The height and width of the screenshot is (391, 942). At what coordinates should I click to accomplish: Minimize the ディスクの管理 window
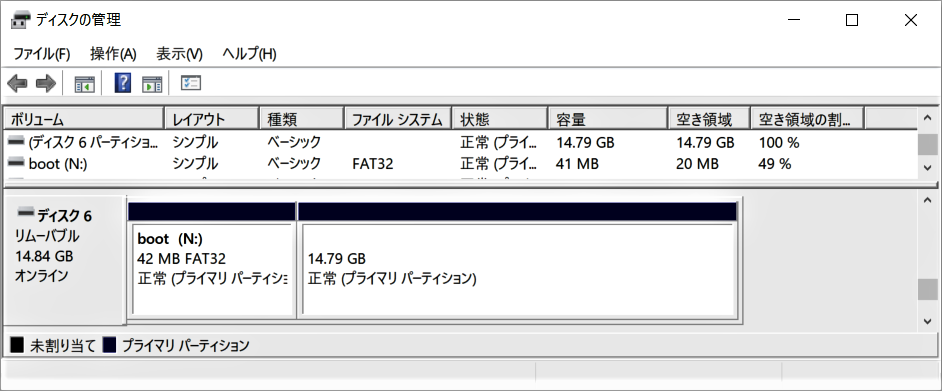(794, 20)
